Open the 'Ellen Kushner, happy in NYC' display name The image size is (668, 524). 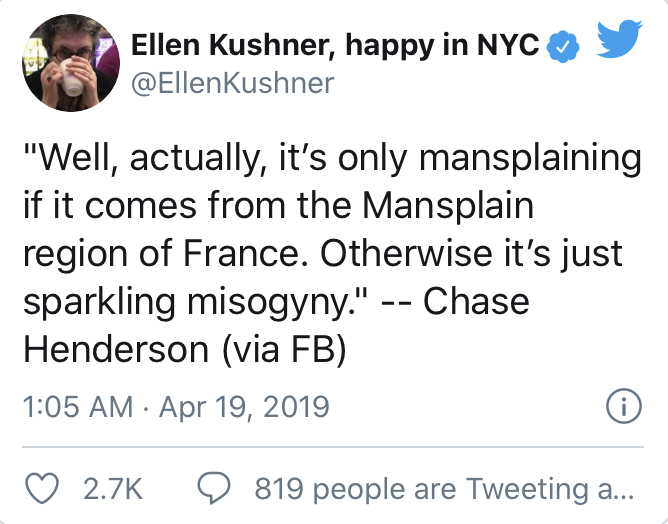pos(335,45)
